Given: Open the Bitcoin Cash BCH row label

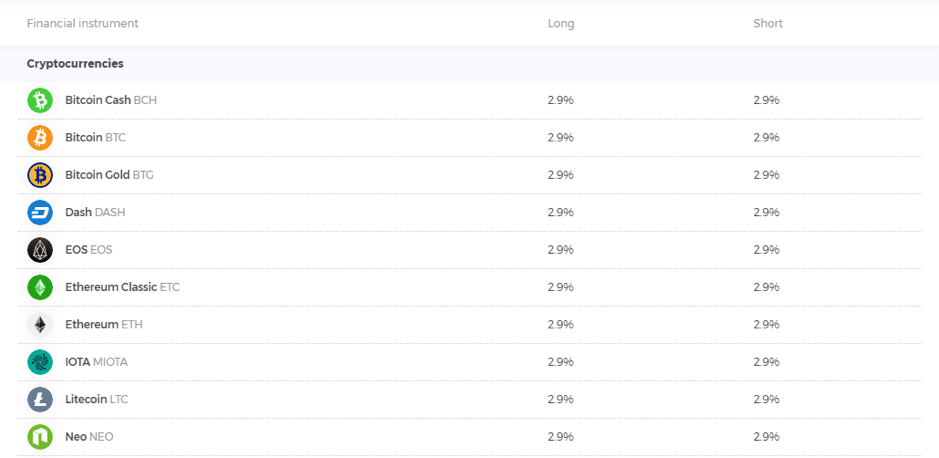Looking at the screenshot, I should (111, 100).
